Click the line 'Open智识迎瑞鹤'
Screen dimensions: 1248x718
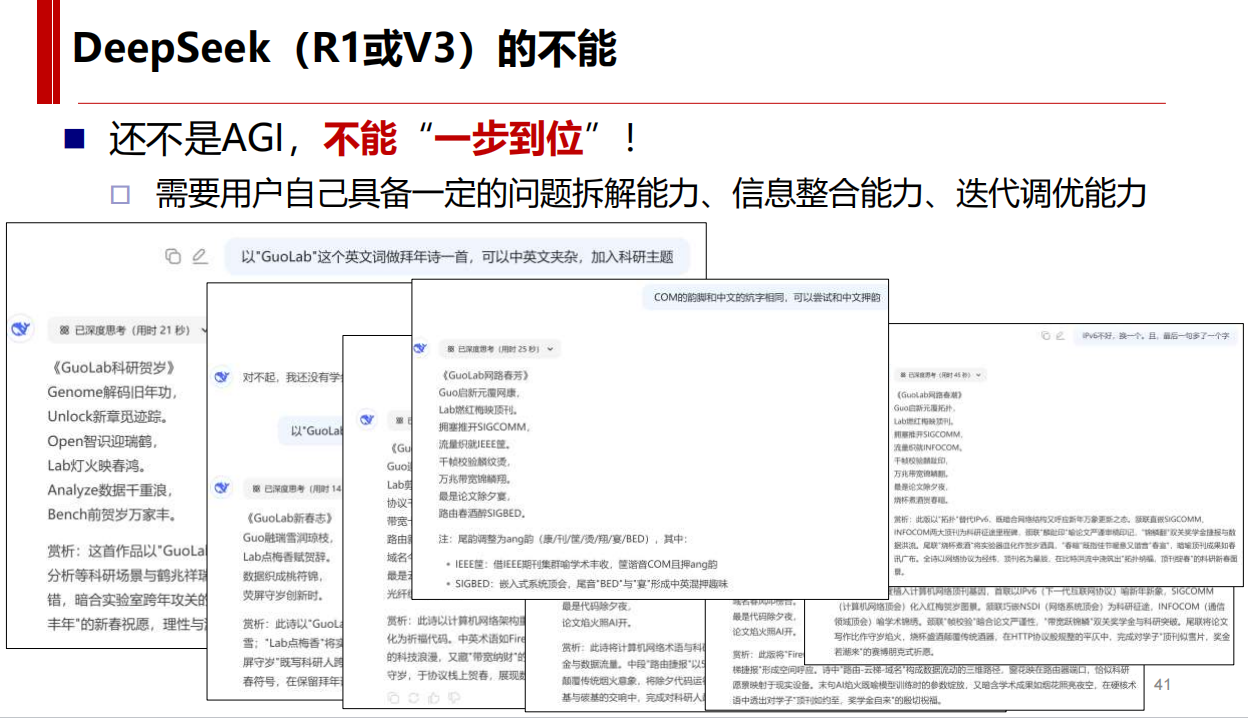tap(102, 441)
